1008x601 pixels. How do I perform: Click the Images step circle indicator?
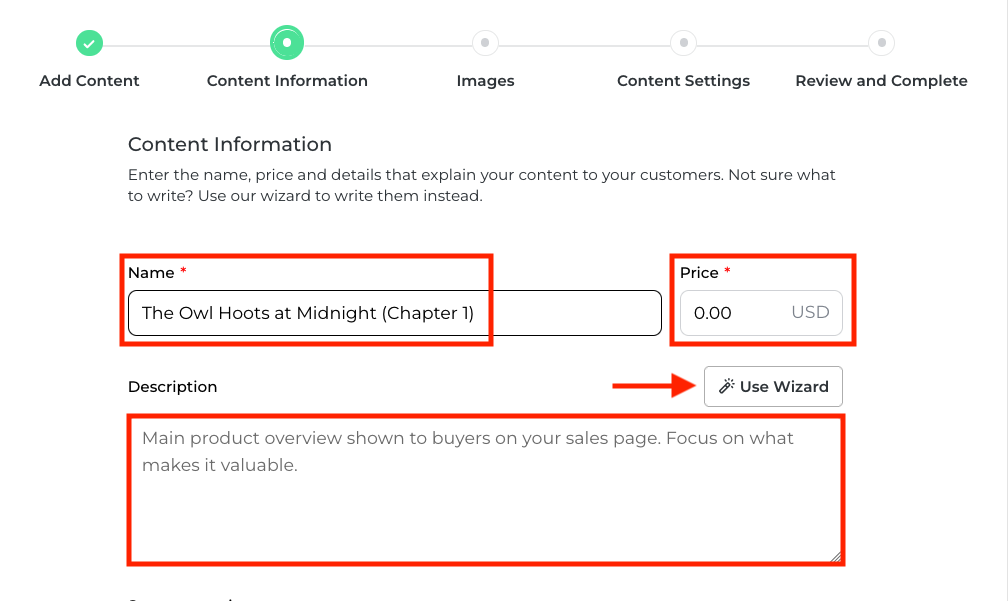coord(485,44)
